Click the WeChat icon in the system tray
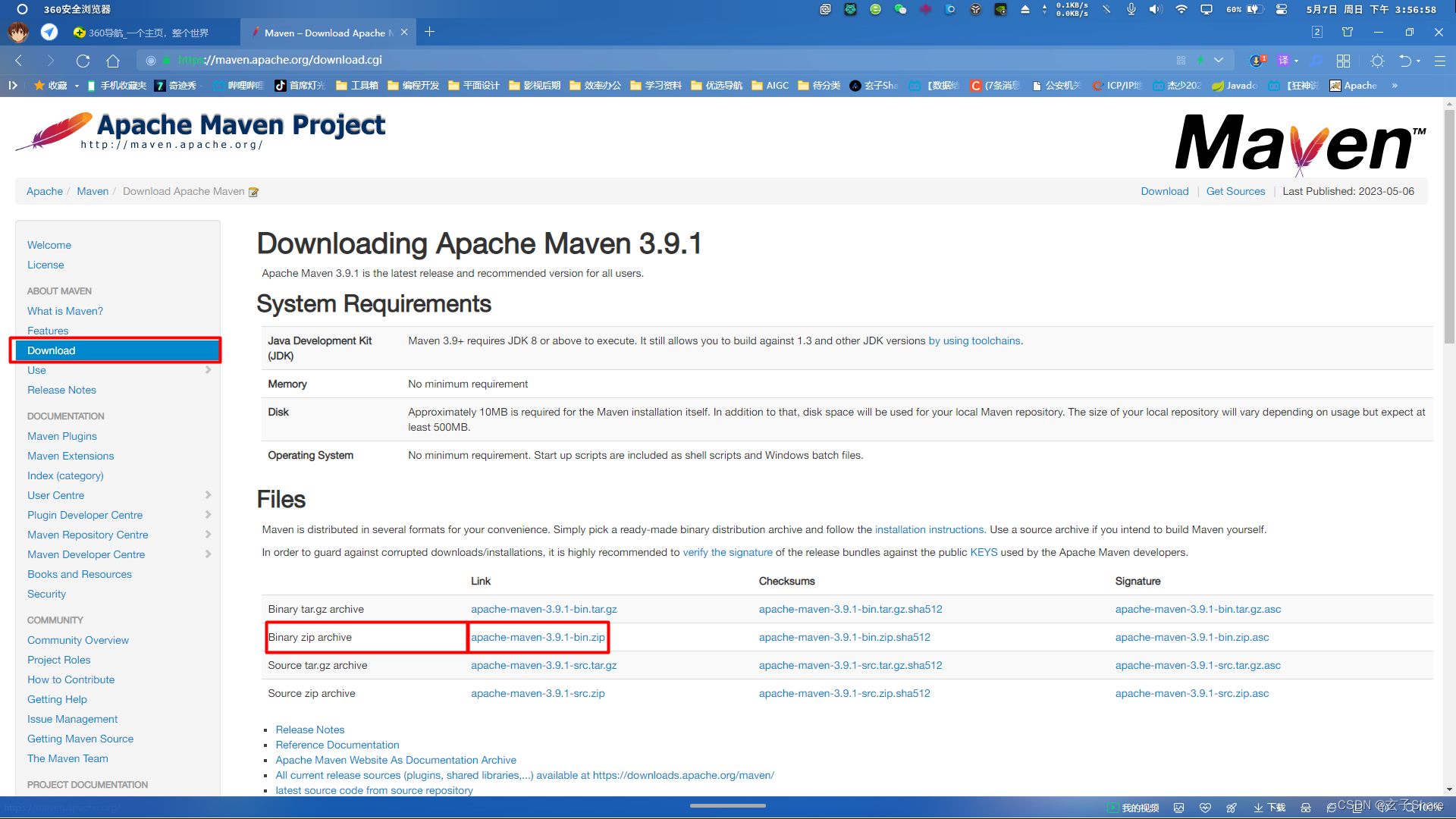Screen dimensions: 1456x819 click(x=900, y=9)
